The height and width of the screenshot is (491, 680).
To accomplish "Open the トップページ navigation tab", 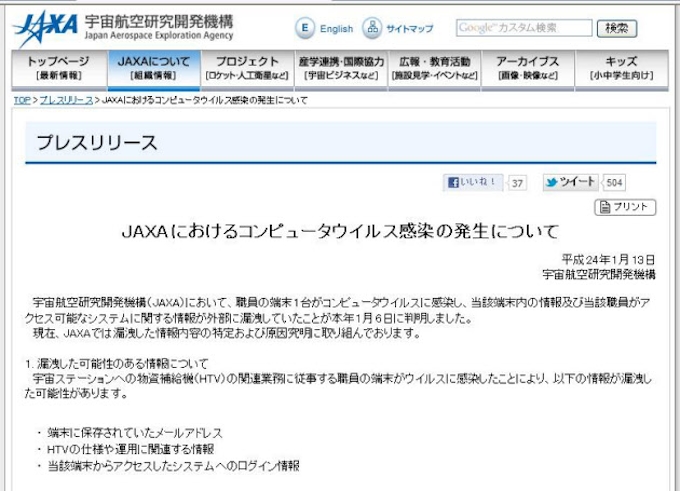I will coord(57,68).
